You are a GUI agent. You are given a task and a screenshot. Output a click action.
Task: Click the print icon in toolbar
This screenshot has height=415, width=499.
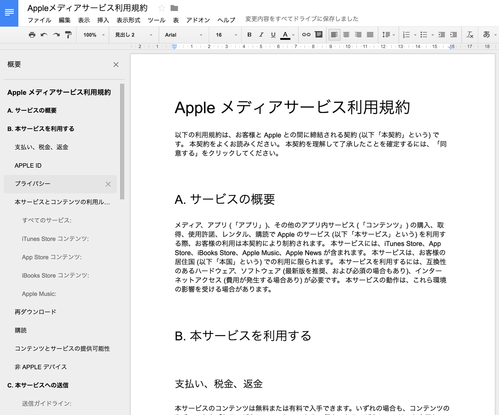32,35
